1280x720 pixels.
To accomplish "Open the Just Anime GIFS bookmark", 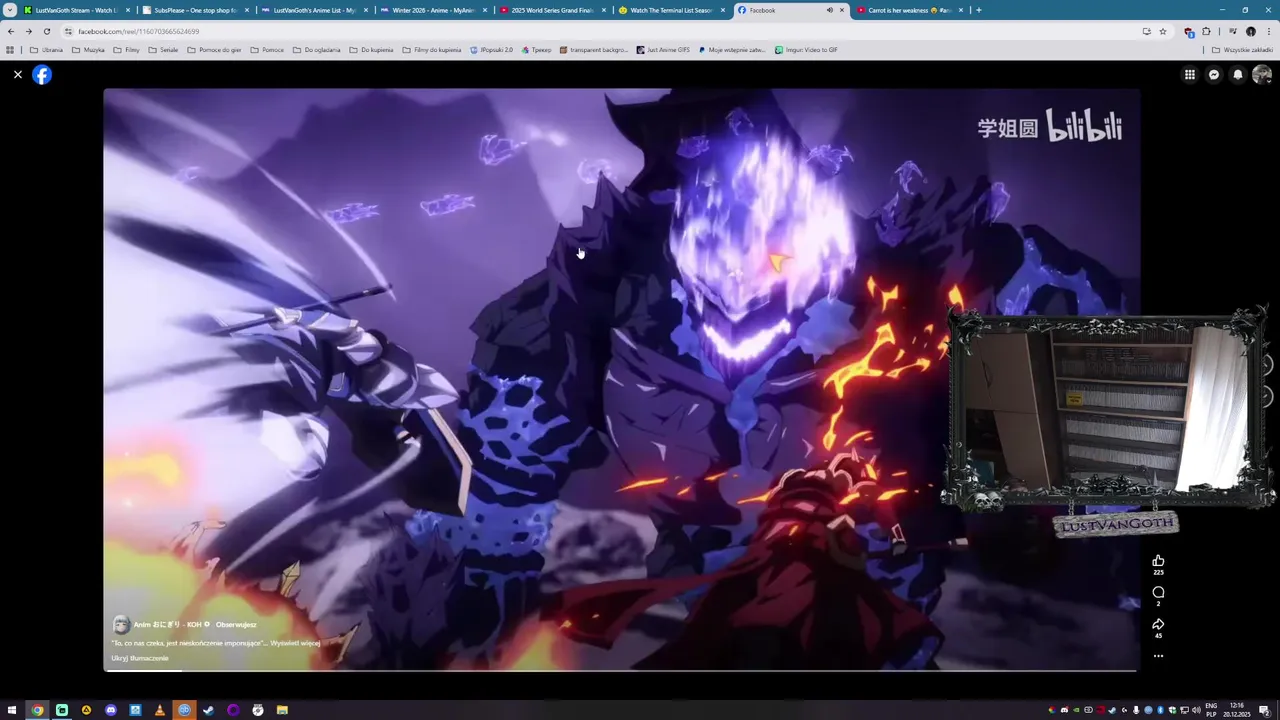I will [x=663, y=49].
